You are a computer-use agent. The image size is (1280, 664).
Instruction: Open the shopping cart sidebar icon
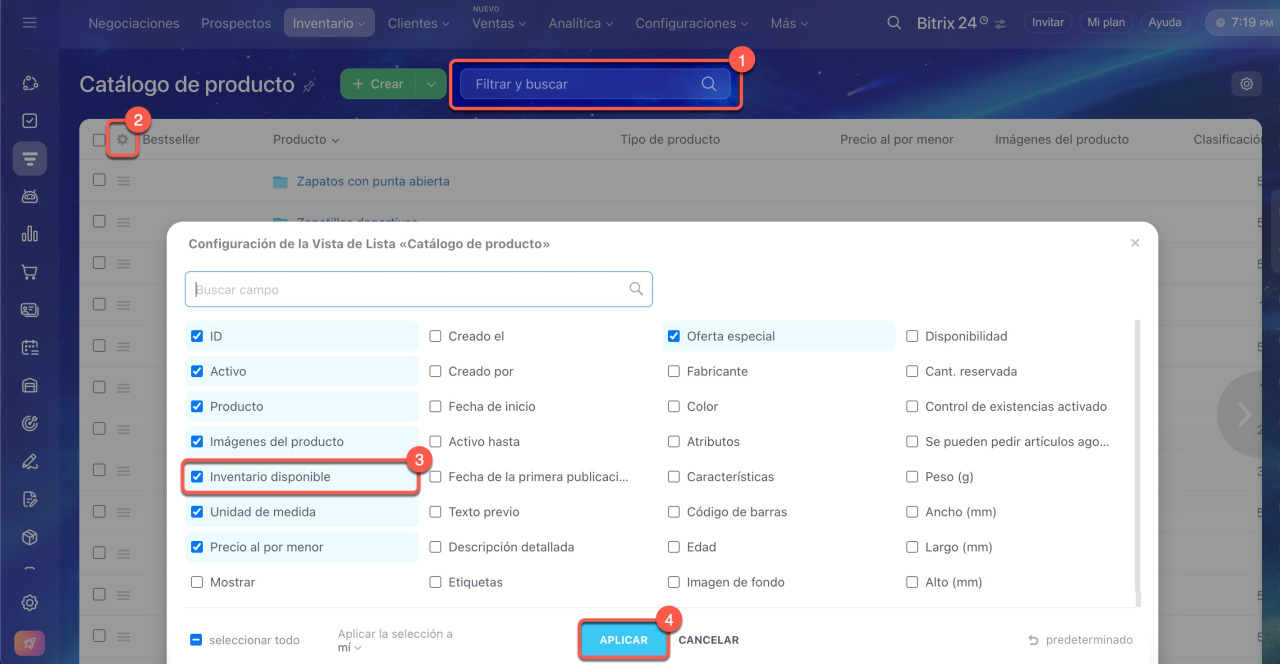click(30, 272)
